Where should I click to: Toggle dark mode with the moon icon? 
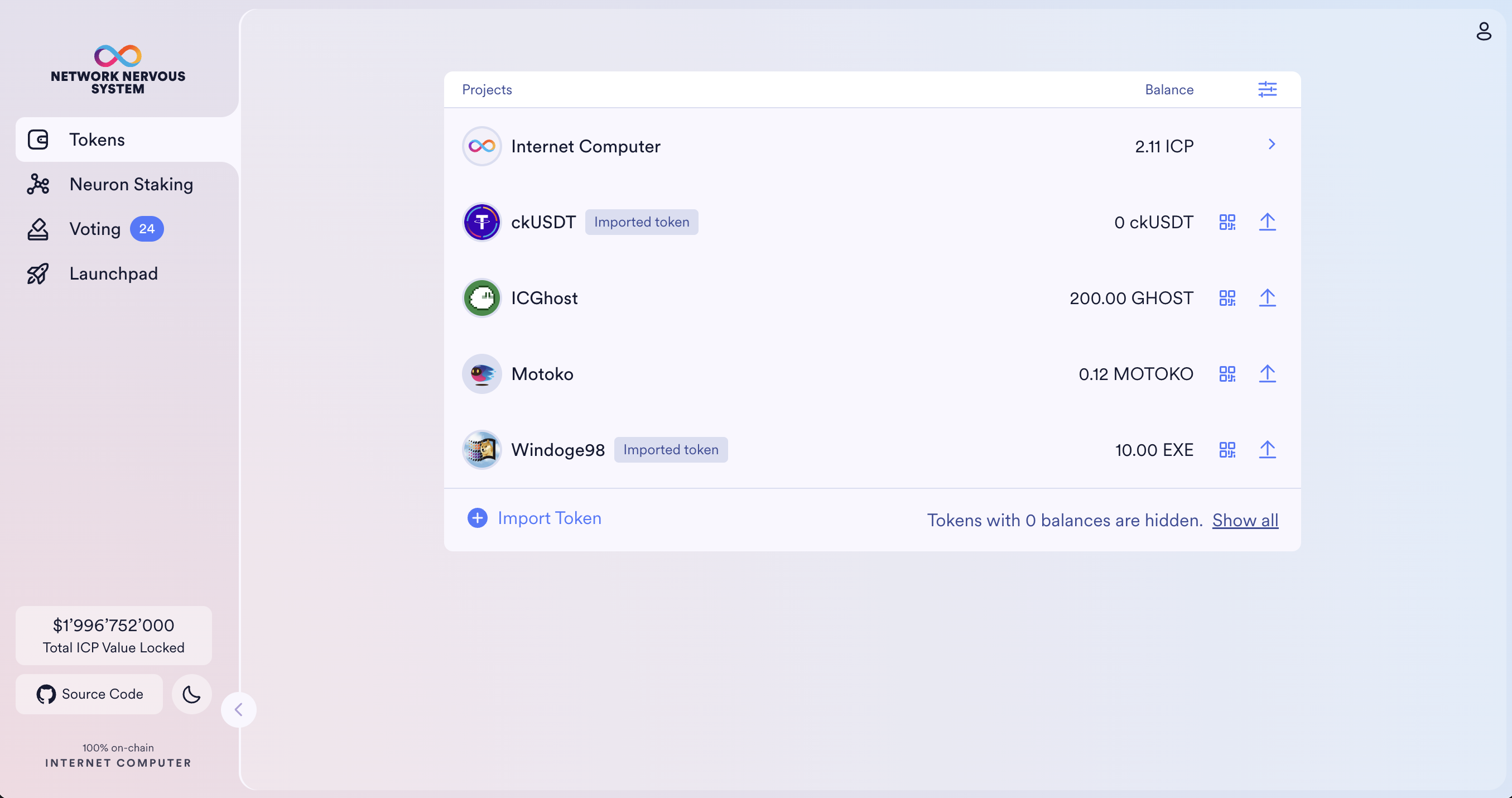[x=191, y=694]
